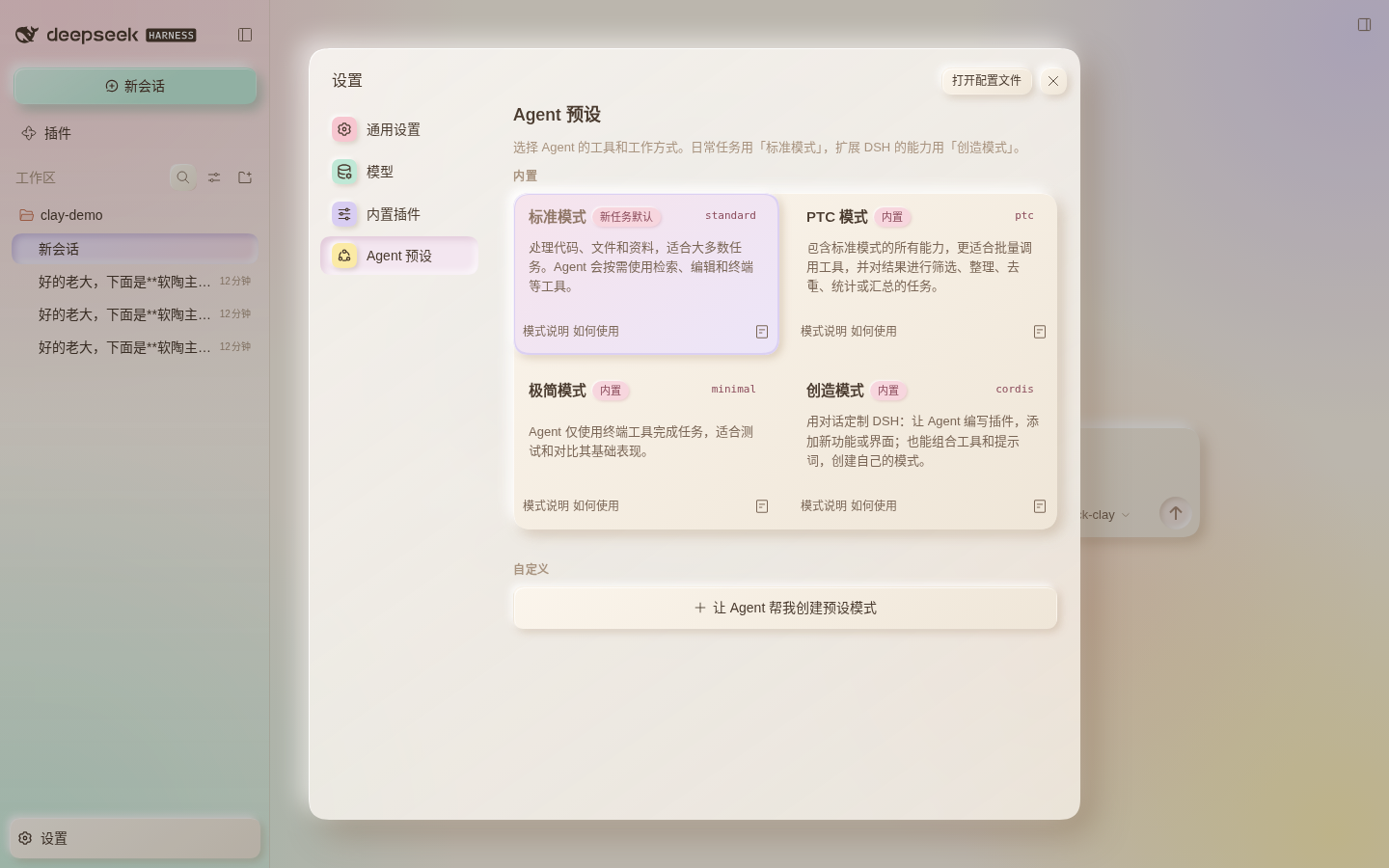Open 模型 settings tab
This screenshot has height=868, width=1389.
(x=399, y=172)
